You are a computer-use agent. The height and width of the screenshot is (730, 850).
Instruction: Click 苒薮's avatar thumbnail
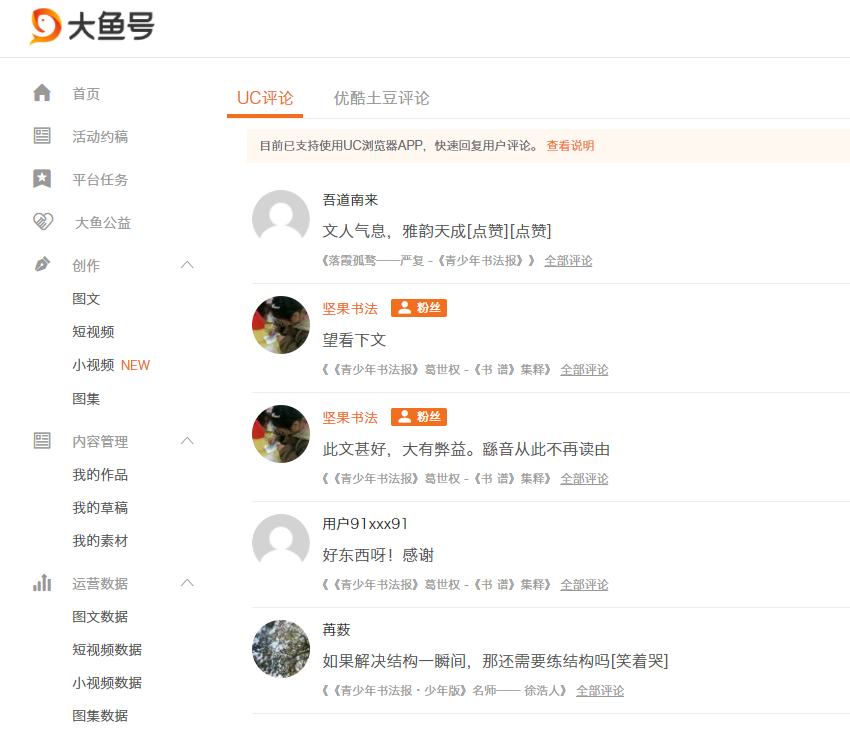(281, 649)
